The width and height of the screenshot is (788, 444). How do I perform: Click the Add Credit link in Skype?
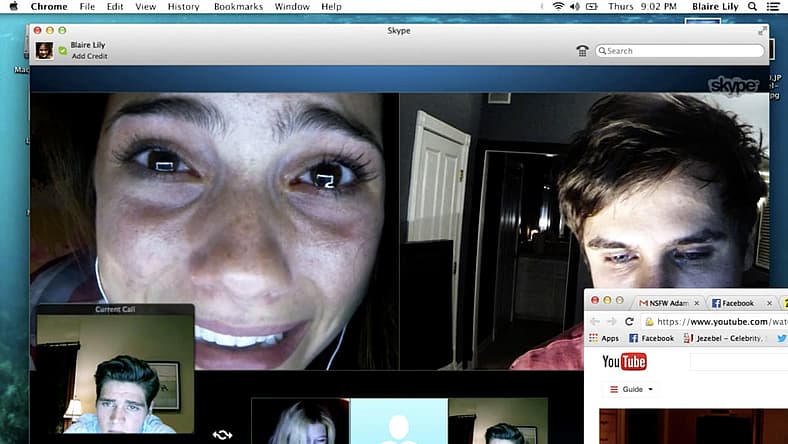[89, 56]
